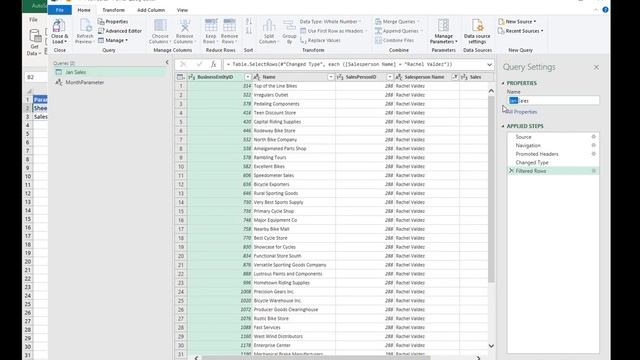Switch to the Transform tab
The height and width of the screenshot is (360, 640).
(113, 10)
